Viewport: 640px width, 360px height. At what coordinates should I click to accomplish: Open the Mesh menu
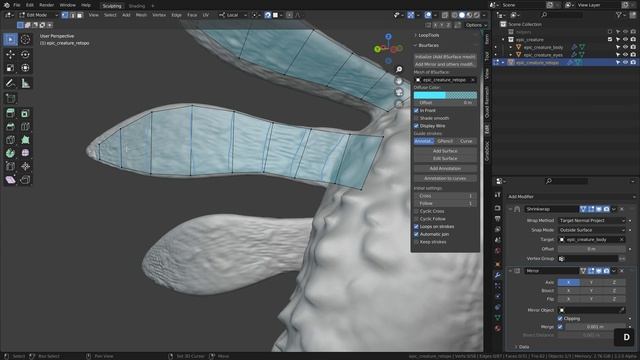pyautogui.click(x=141, y=15)
